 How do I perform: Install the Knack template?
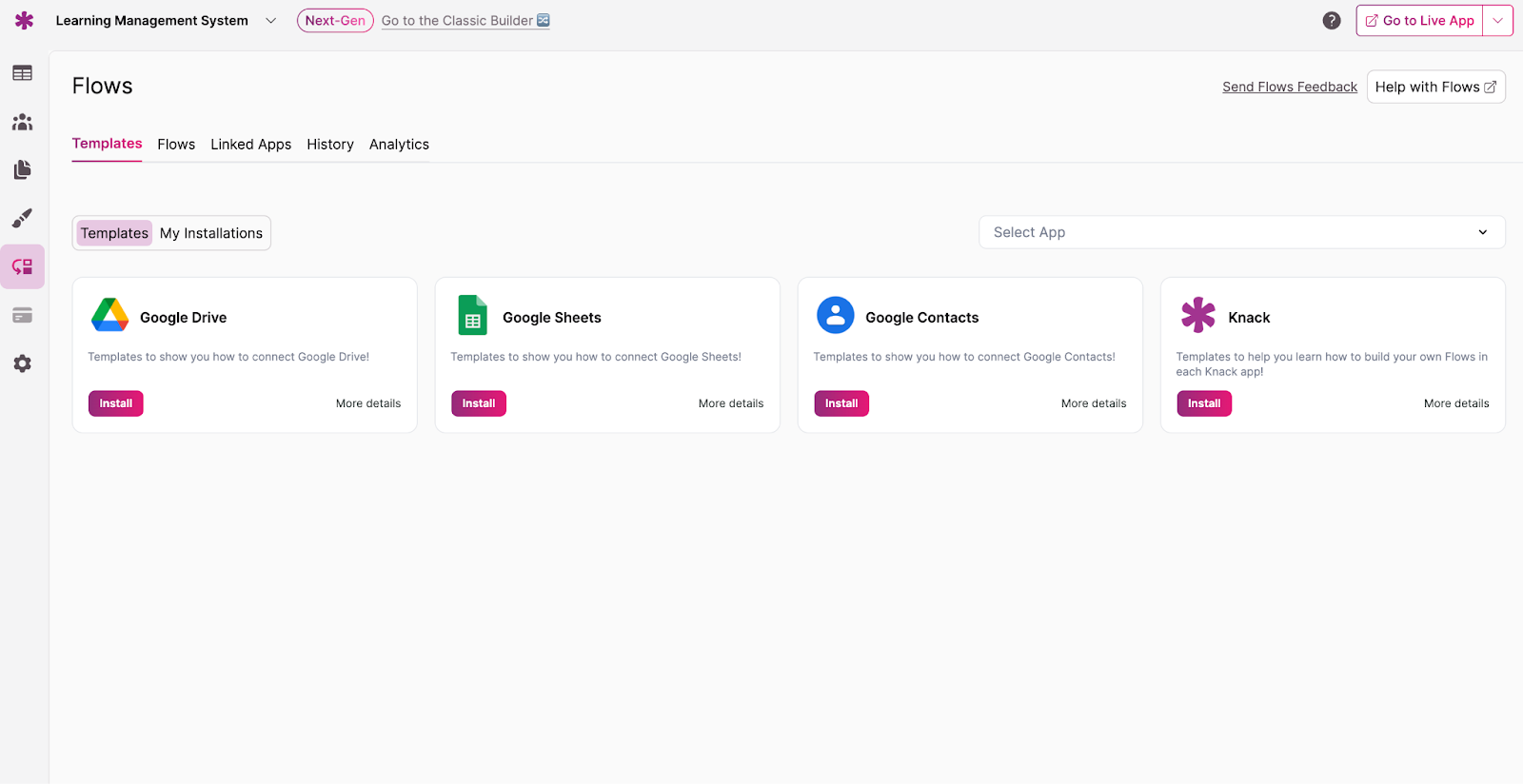1204,403
